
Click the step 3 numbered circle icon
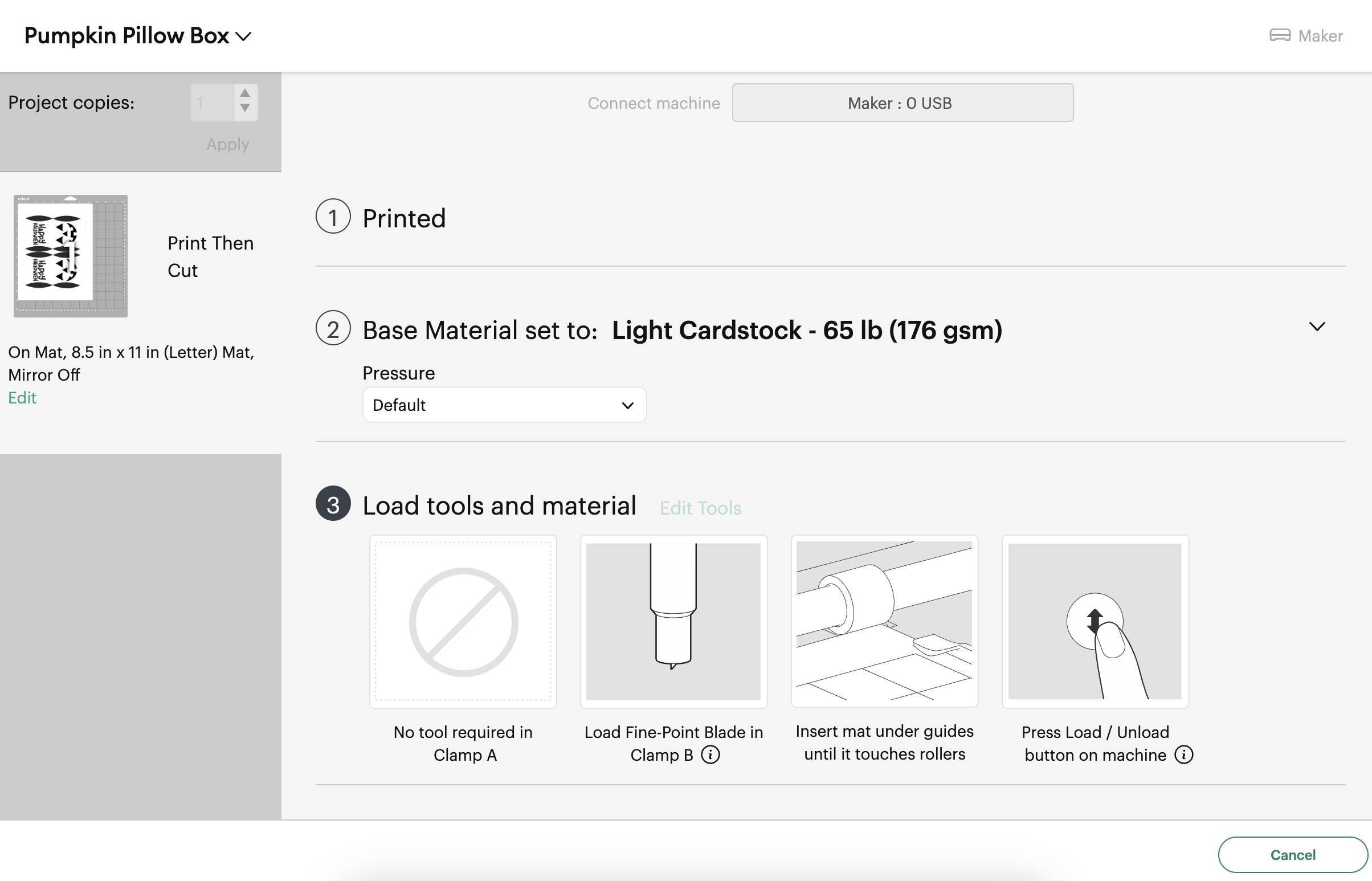pos(333,503)
